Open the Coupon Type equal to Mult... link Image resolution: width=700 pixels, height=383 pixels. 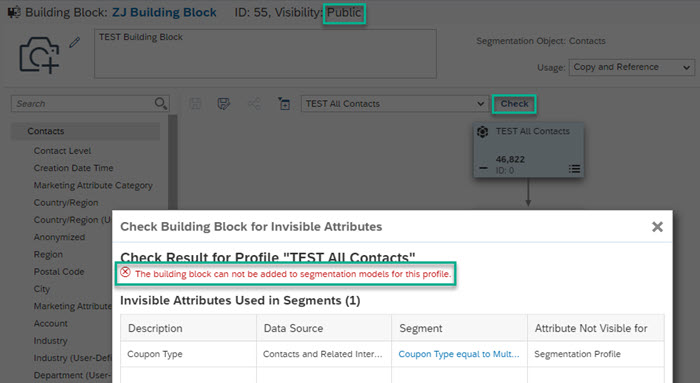point(458,354)
